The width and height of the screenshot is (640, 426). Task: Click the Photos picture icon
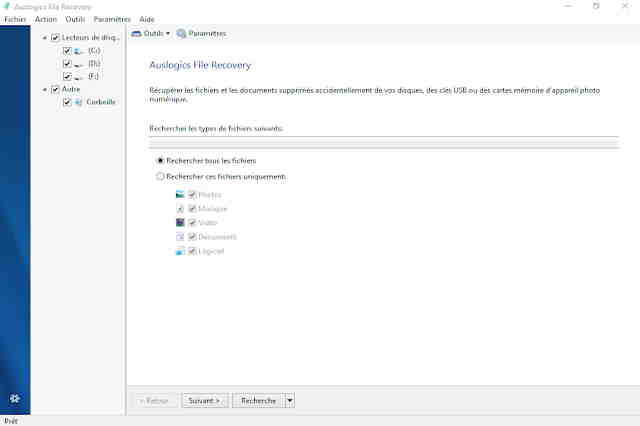point(180,195)
